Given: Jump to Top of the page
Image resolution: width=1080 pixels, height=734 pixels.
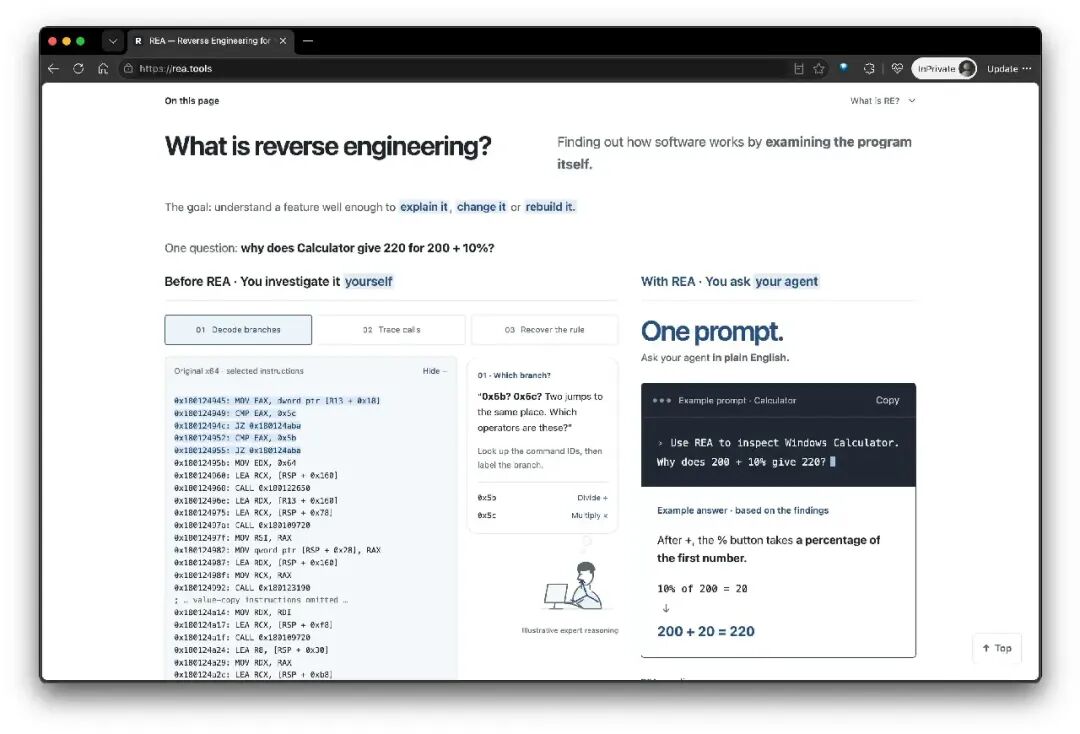Looking at the screenshot, I should (x=997, y=648).
